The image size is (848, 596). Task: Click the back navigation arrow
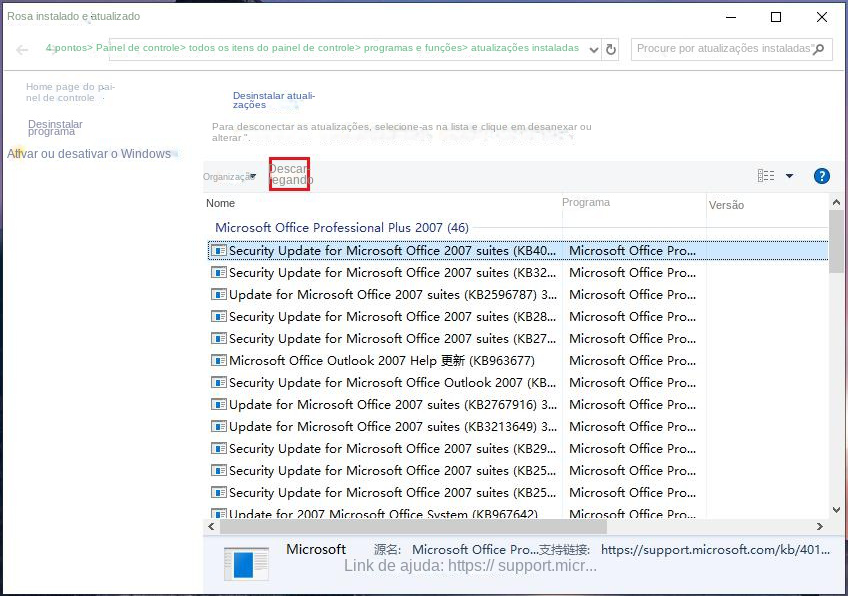22,50
